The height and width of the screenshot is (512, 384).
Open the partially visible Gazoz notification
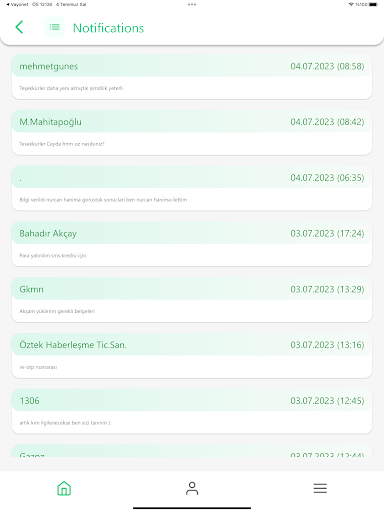pos(192,451)
